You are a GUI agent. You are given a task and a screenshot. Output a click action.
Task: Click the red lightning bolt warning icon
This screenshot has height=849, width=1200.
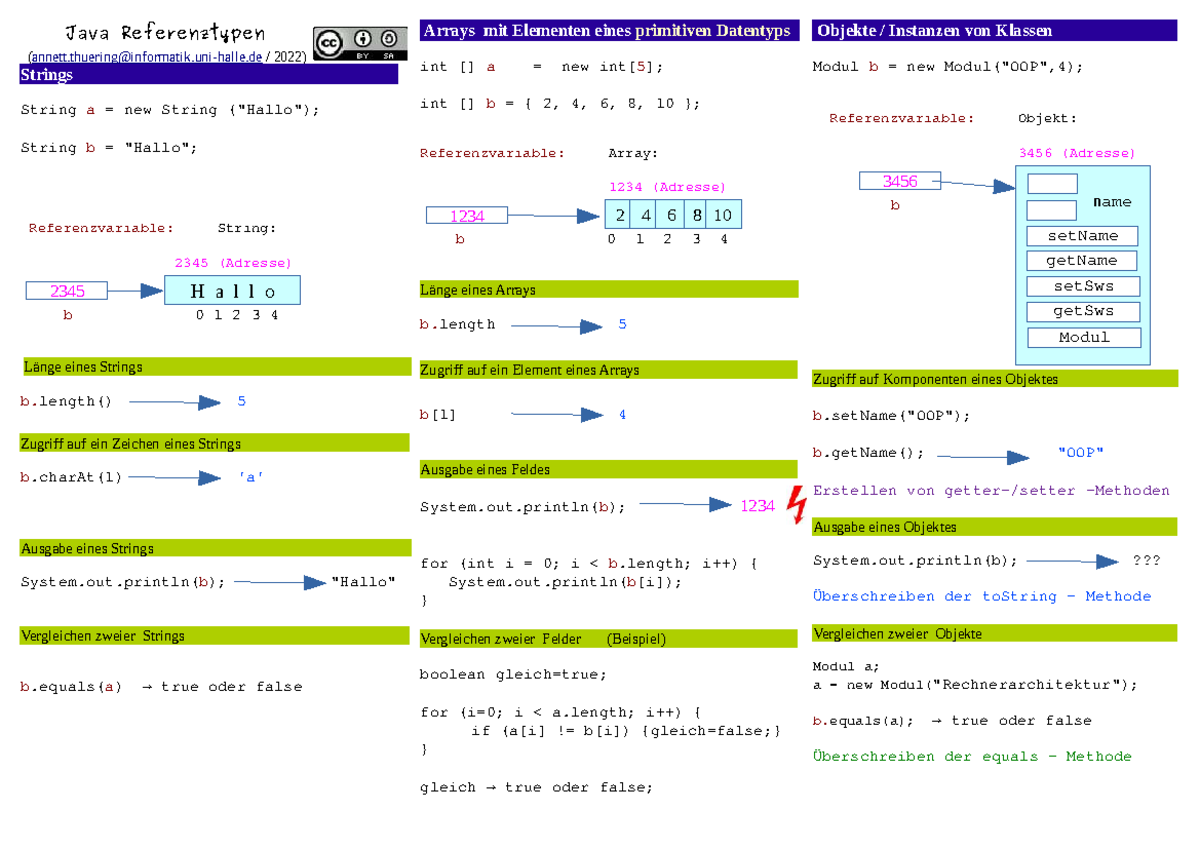(x=797, y=504)
